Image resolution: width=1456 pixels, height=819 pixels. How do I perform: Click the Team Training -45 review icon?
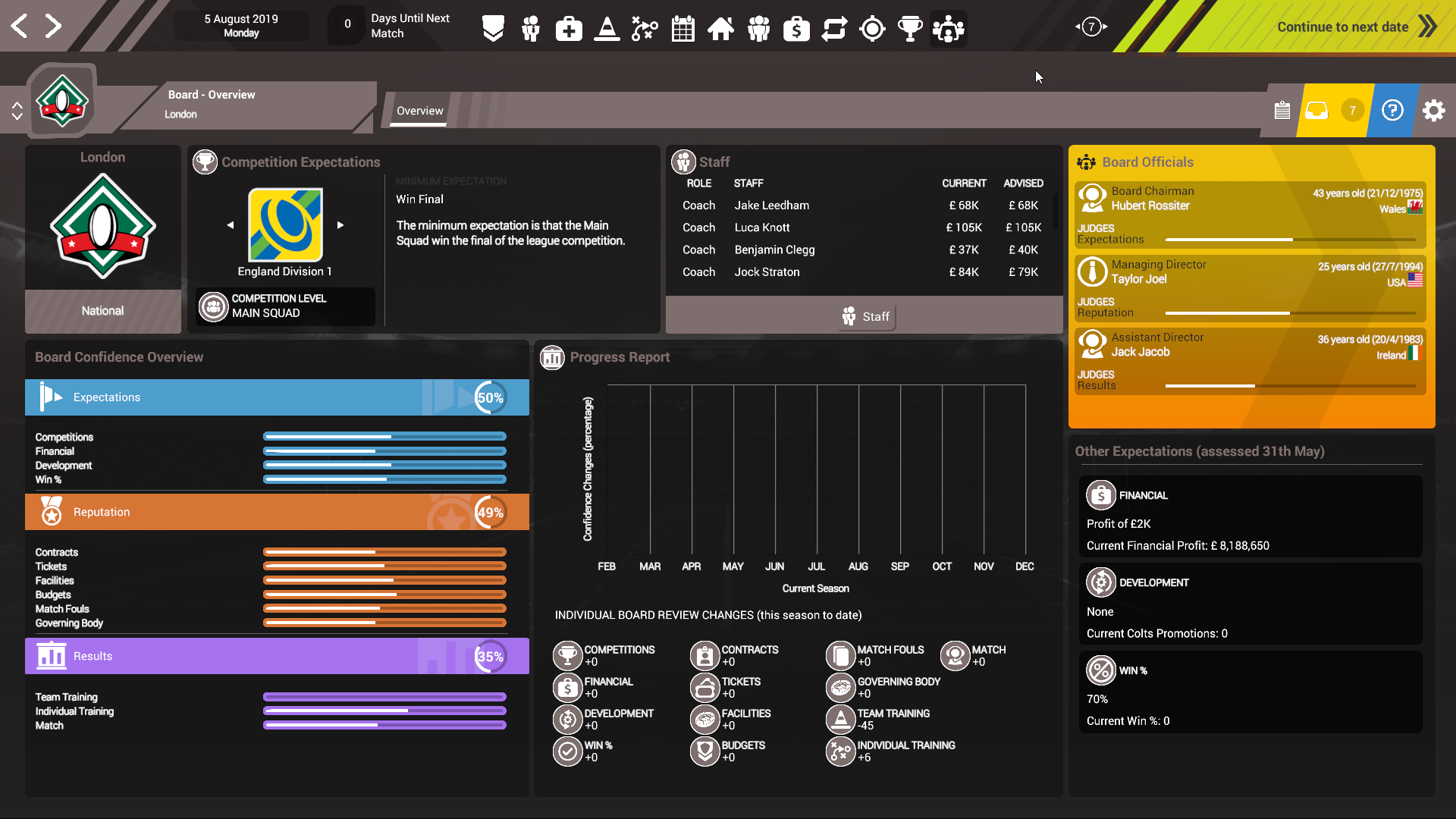[840, 719]
